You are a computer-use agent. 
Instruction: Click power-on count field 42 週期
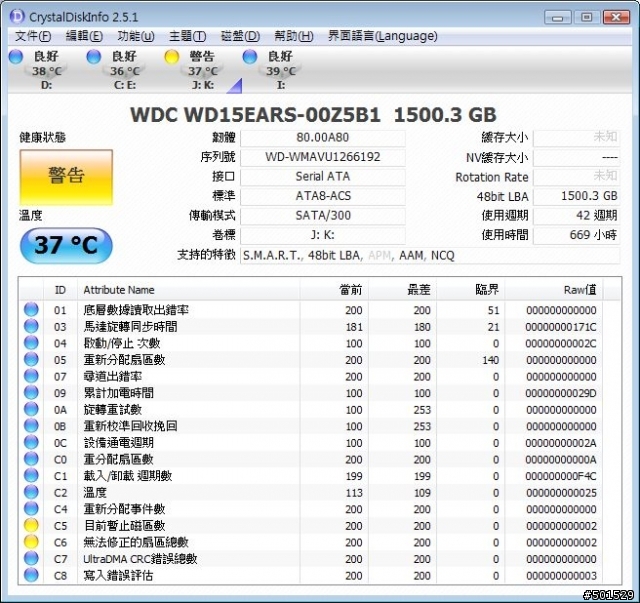[x=577, y=216]
